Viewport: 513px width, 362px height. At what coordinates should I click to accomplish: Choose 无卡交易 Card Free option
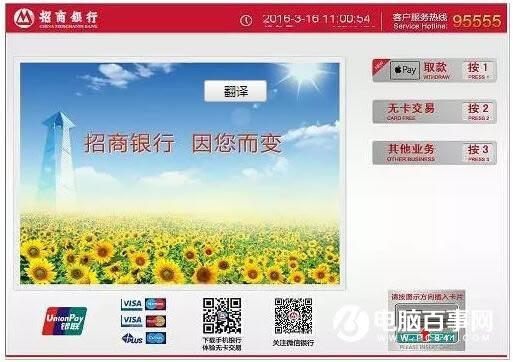(x=434, y=112)
